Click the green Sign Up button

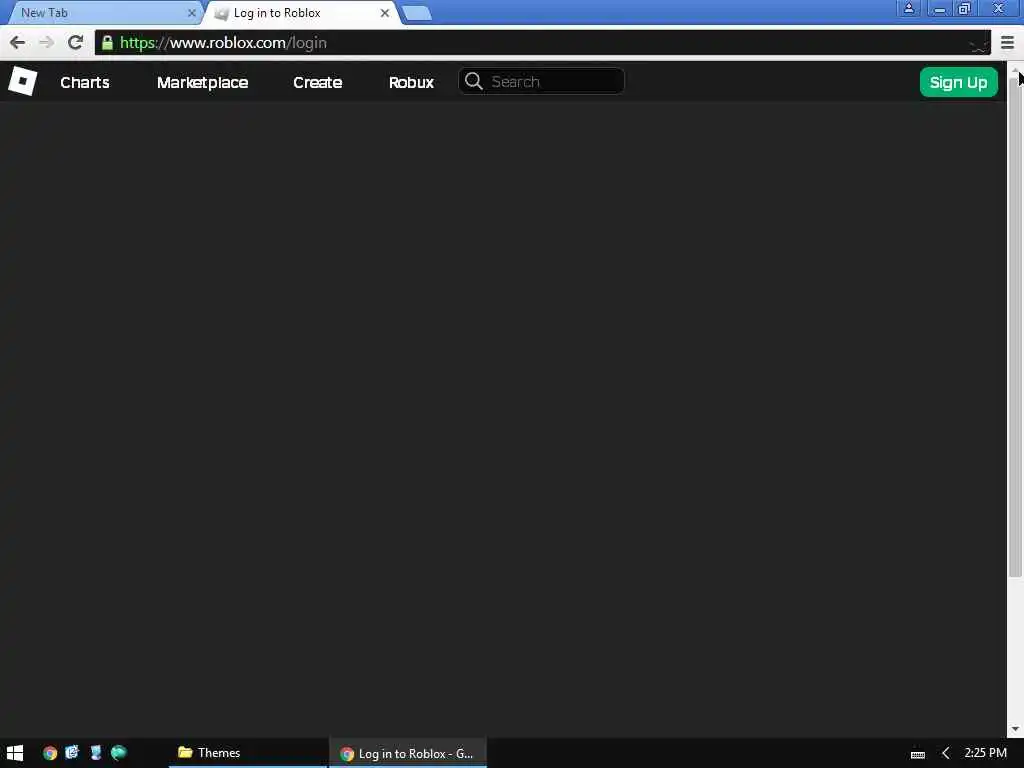point(959,82)
